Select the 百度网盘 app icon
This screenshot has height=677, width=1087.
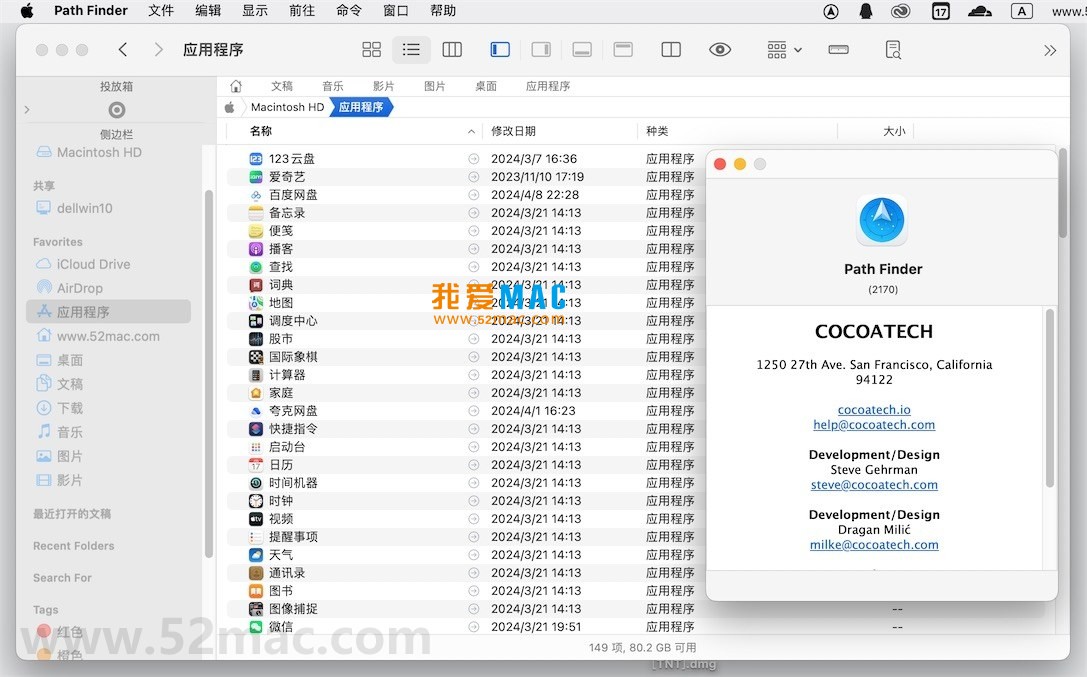[x=256, y=195]
